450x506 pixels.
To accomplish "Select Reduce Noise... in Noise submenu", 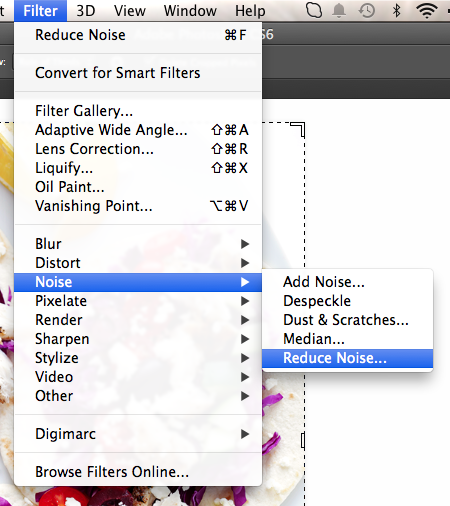I will pos(348,358).
